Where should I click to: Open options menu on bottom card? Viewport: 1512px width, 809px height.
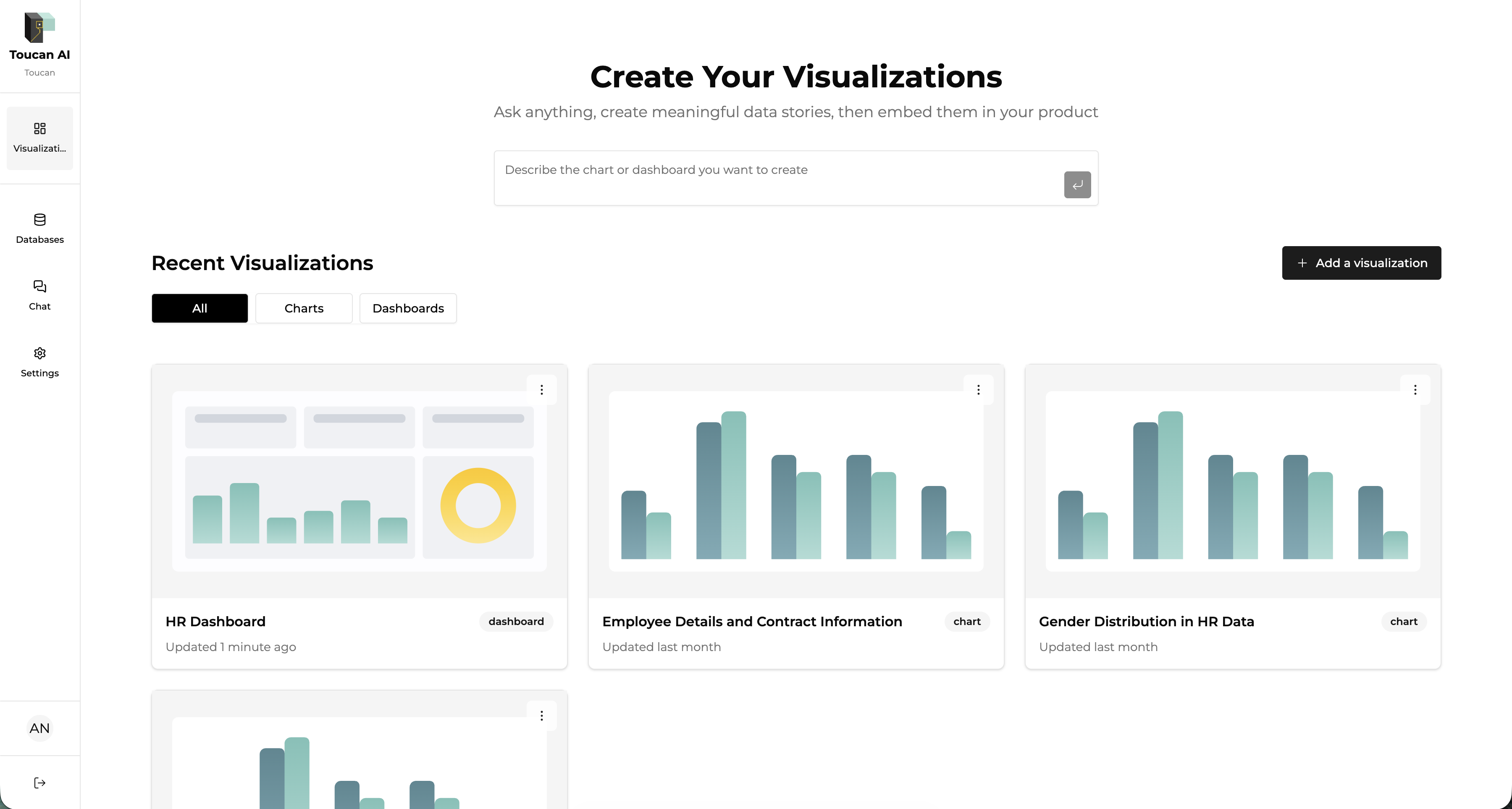541,716
